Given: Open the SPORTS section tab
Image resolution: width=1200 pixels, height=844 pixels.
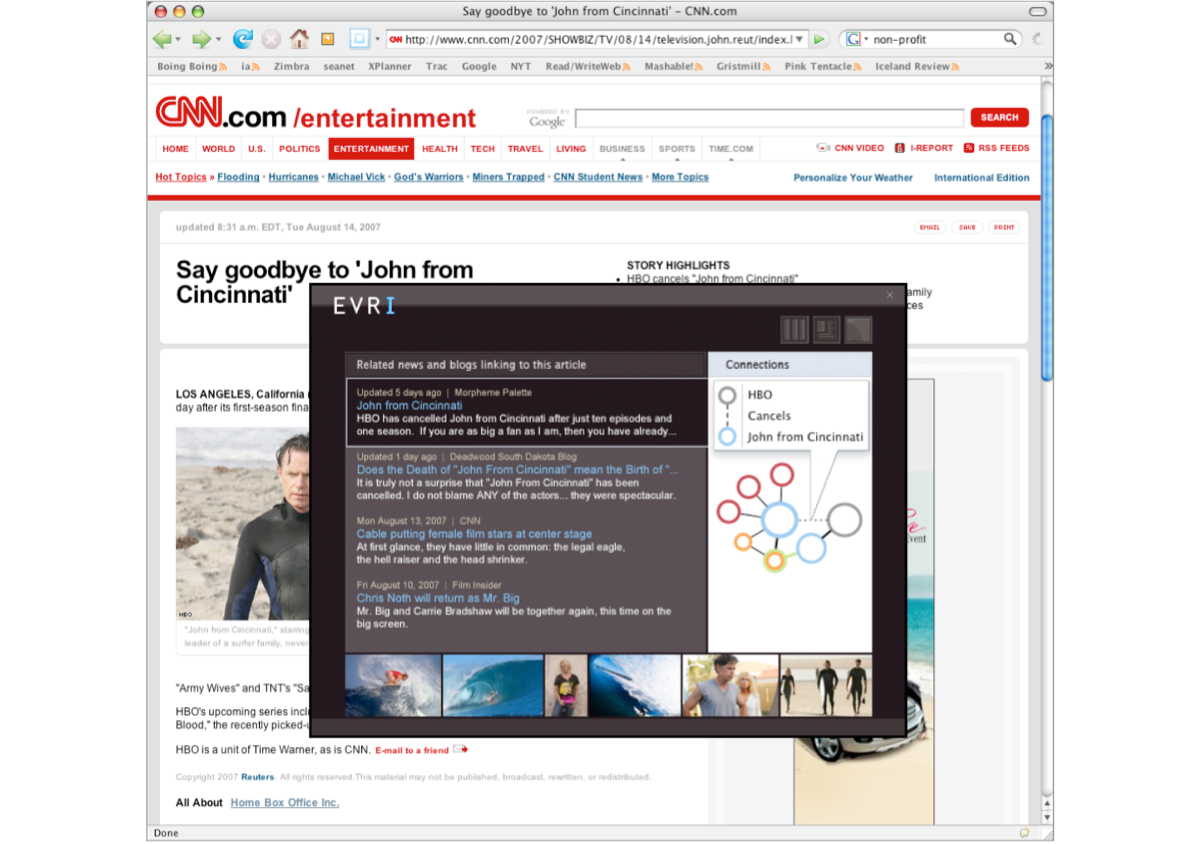Looking at the screenshot, I should pyautogui.click(x=677, y=148).
